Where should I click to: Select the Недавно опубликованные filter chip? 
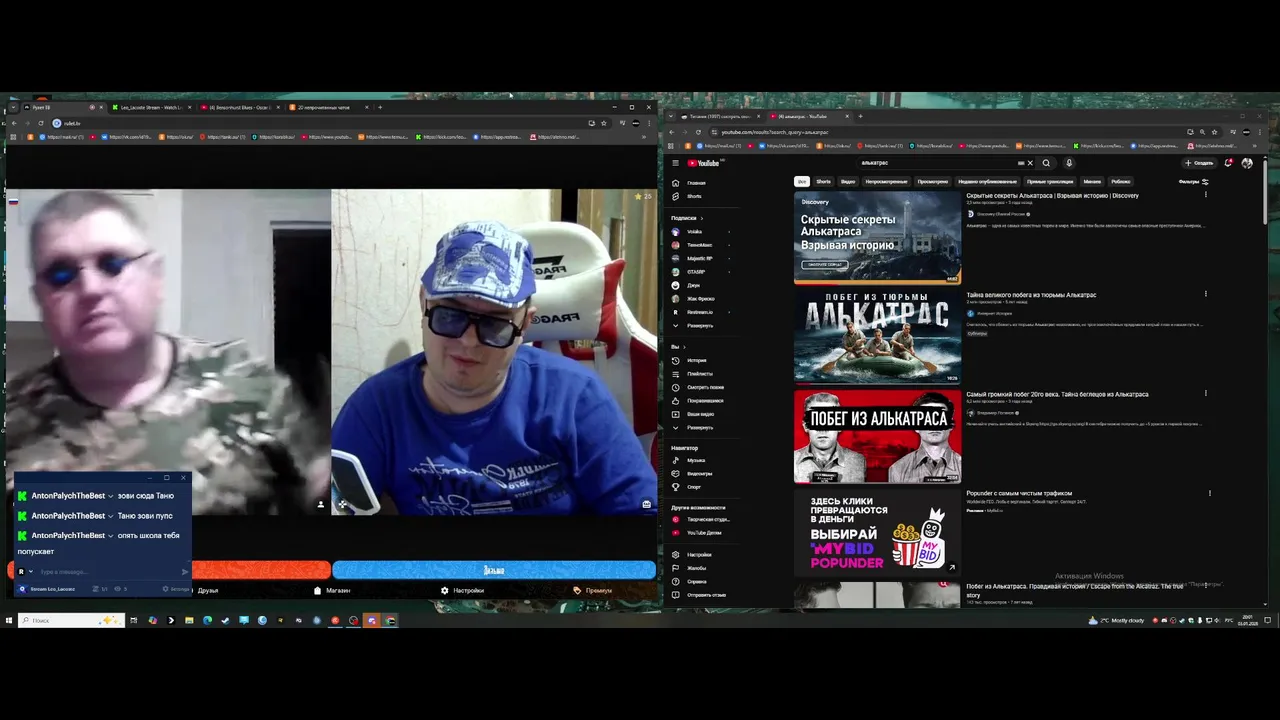(987, 182)
